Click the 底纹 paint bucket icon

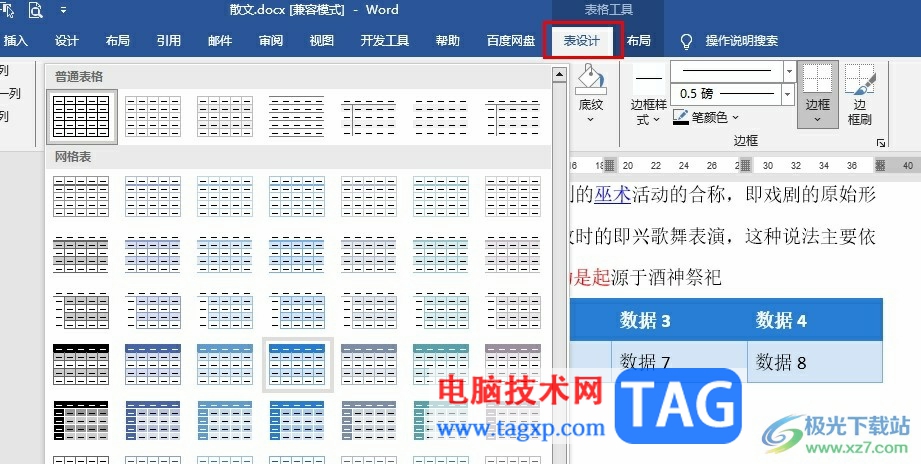coord(590,79)
